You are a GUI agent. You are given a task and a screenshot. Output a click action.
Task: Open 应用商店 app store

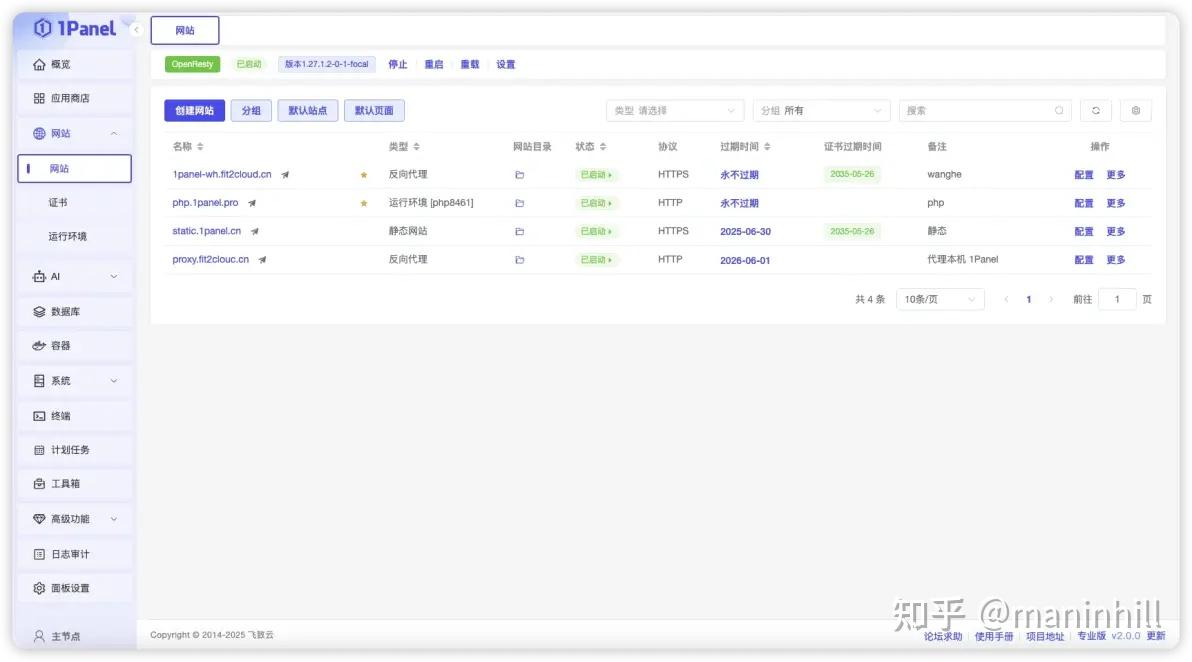tap(74, 98)
